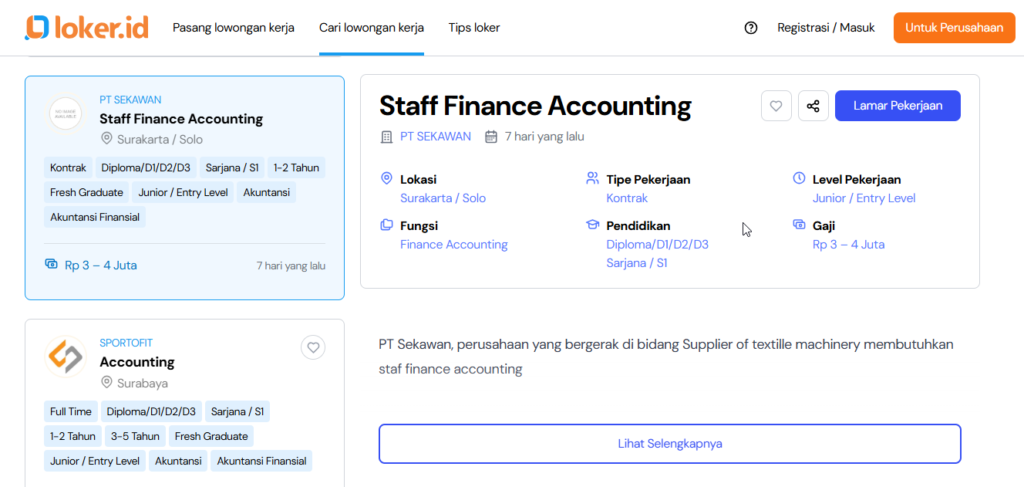Click Registrasi / Masuk link
The image size is (1024, 487).
[x=826, y=28]
